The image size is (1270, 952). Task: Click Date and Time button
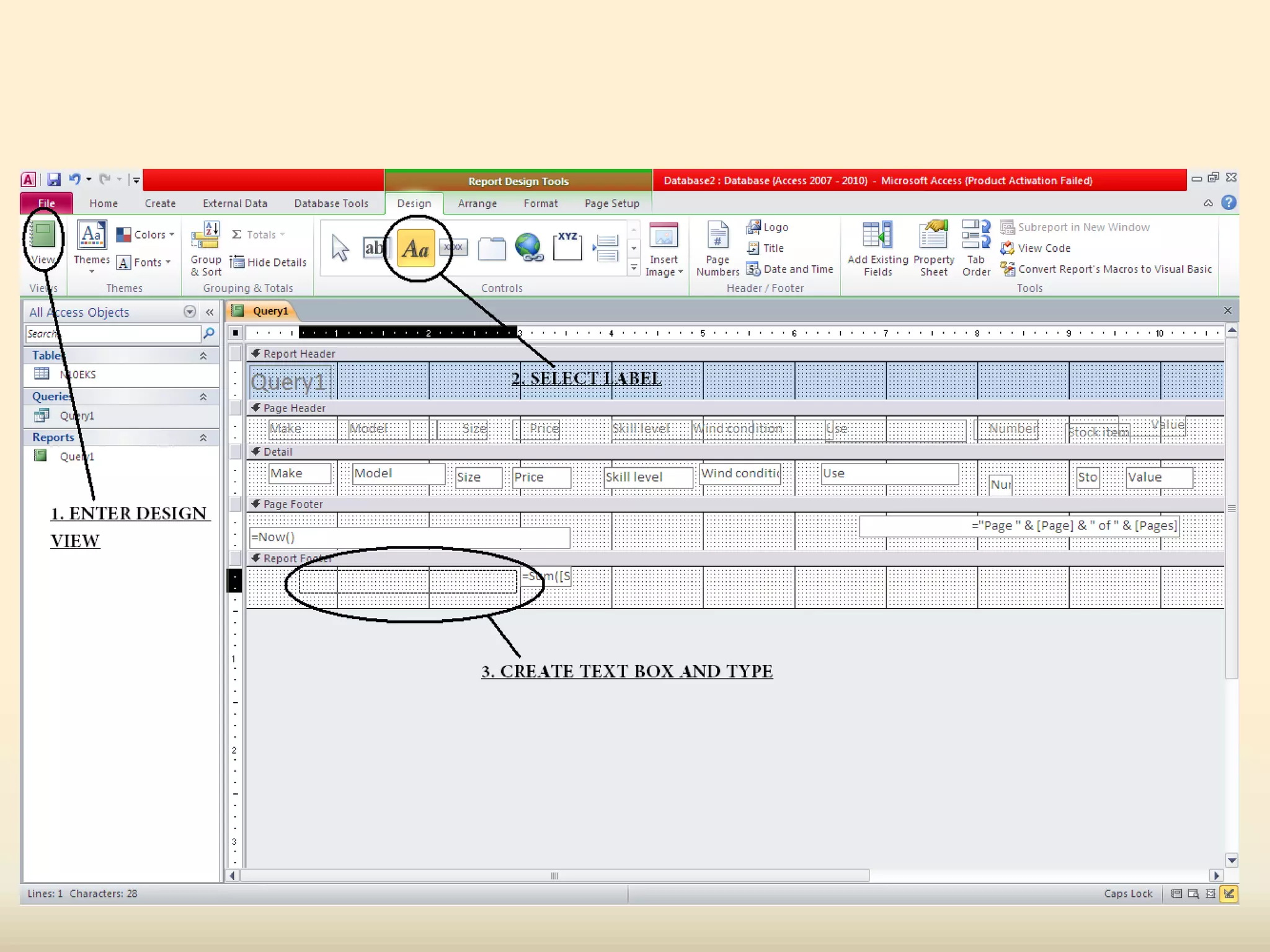(790, 269)
